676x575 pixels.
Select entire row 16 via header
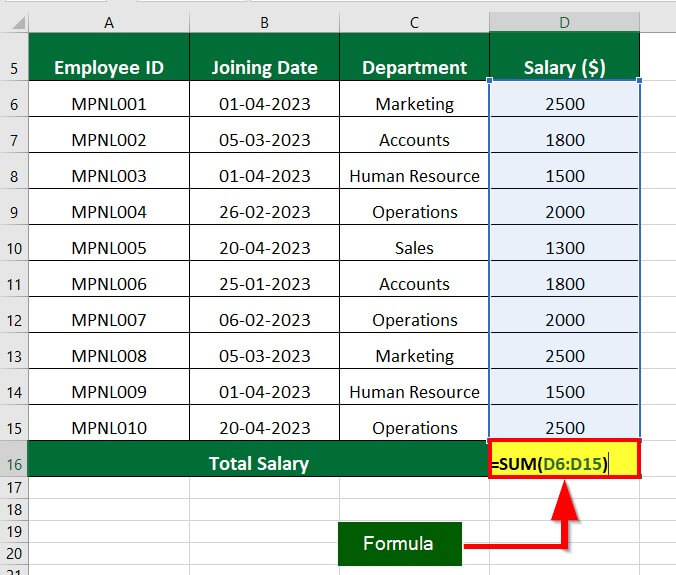point(14,463)
